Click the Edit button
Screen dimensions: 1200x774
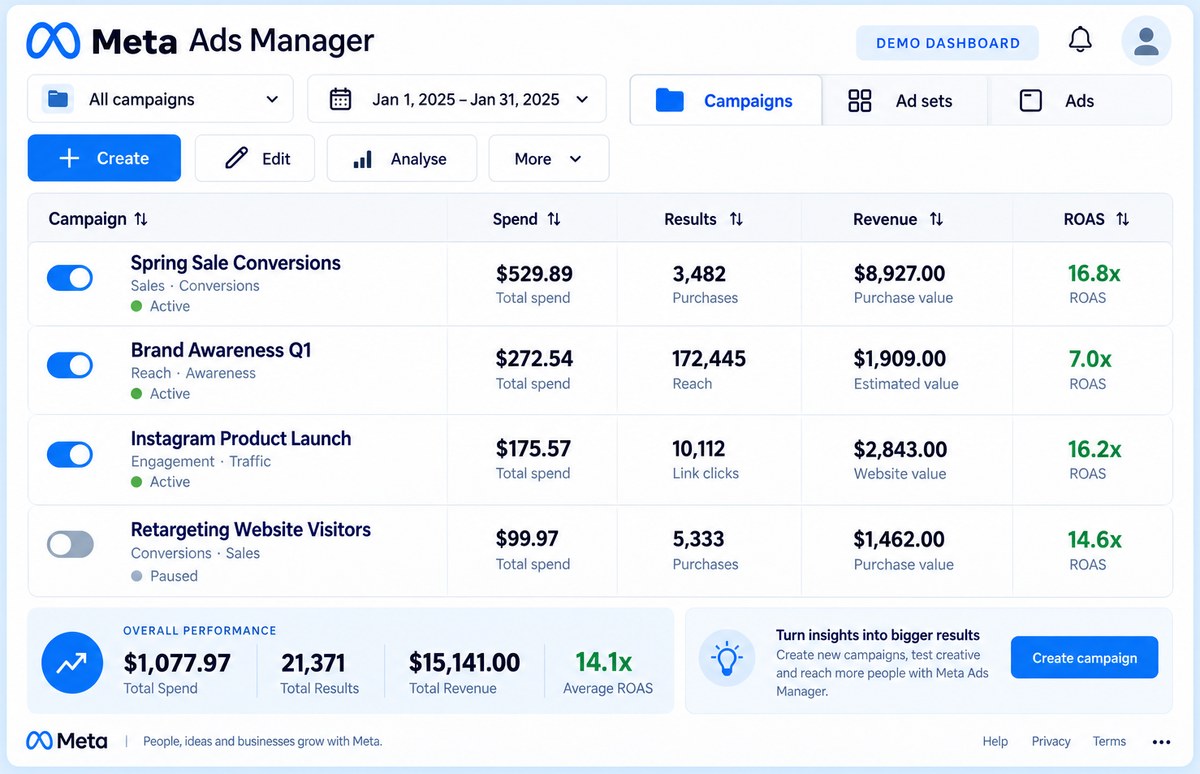[x=255, y=159]
